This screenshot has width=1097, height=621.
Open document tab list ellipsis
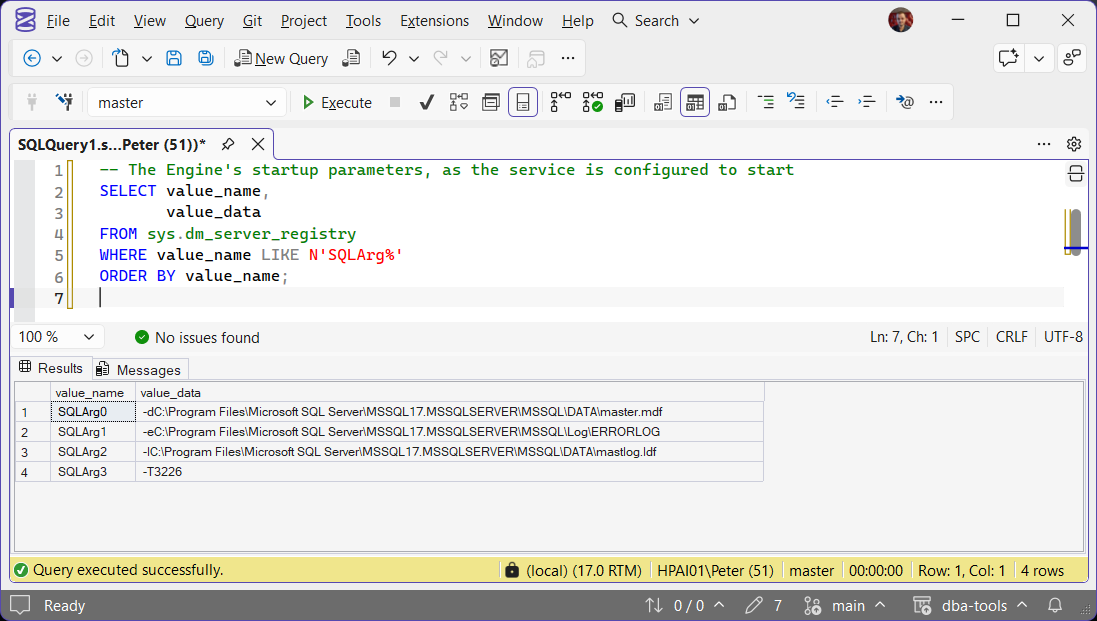coord(1044,144)
